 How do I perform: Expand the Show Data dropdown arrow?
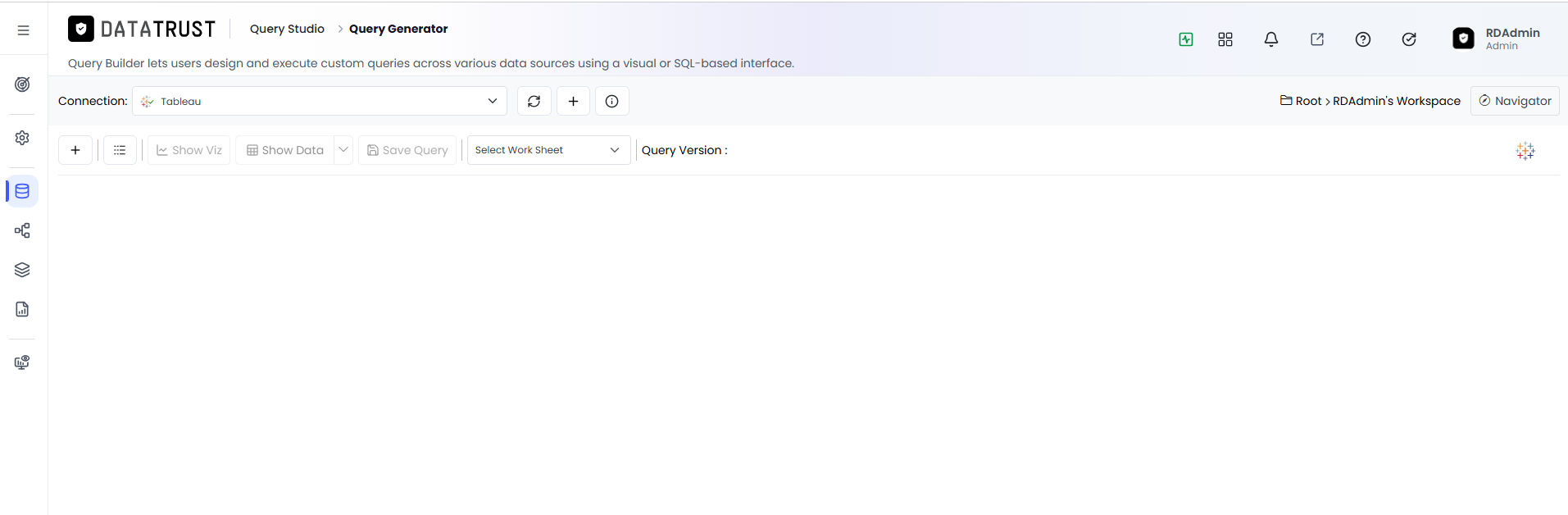point(343,150)
